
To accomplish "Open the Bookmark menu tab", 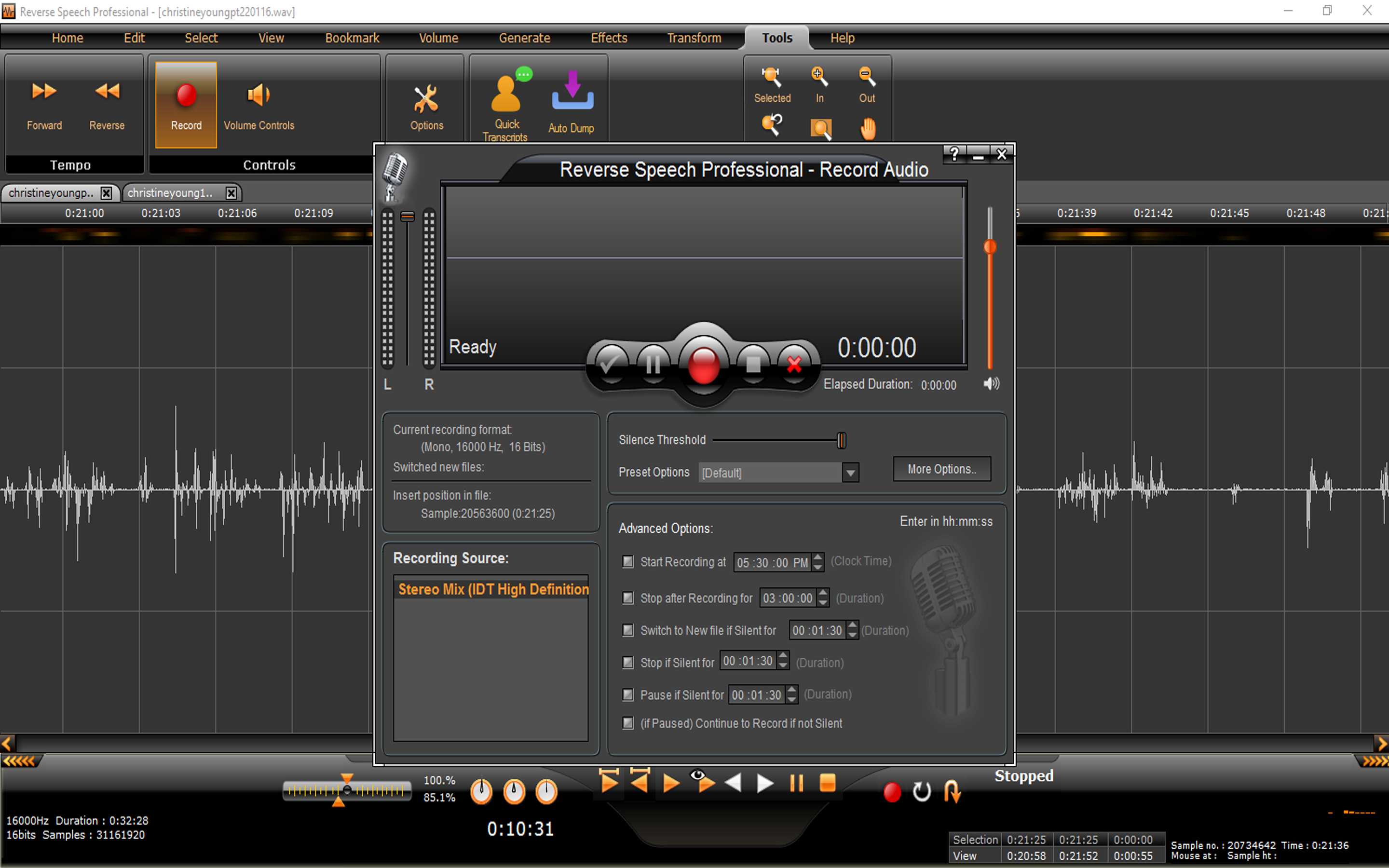I will pyautogui.click(x=353, y=38).
